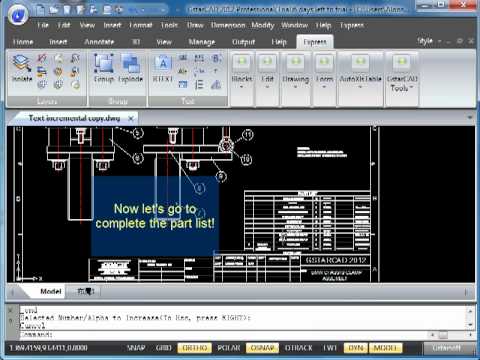This screenshot has height=360, width=480.
Task: Open the Draw menu
Action: 195,25
